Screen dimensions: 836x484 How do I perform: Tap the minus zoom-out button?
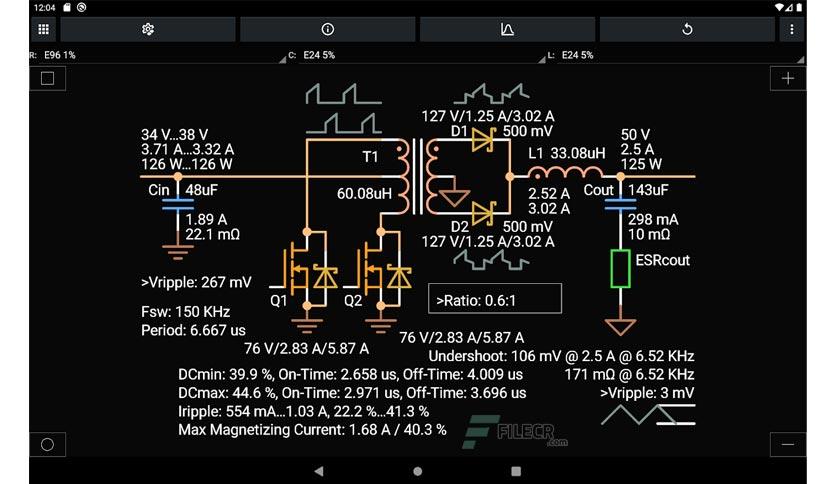click(787, 445)
